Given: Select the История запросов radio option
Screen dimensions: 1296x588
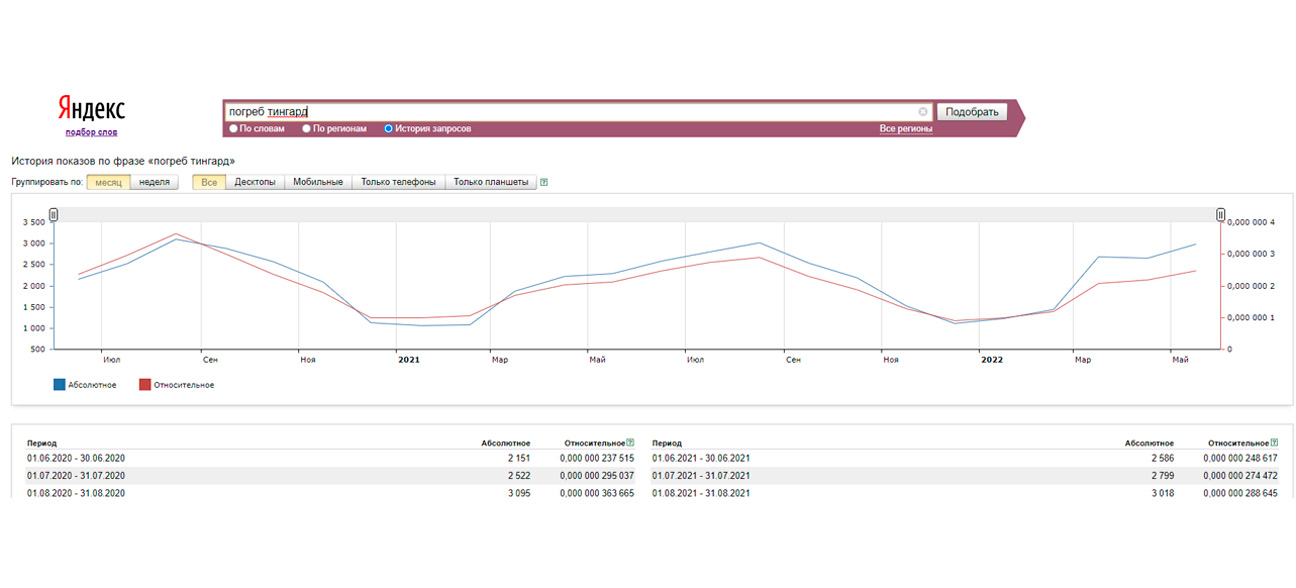Looking at the screenshot, I should [389, 129].
